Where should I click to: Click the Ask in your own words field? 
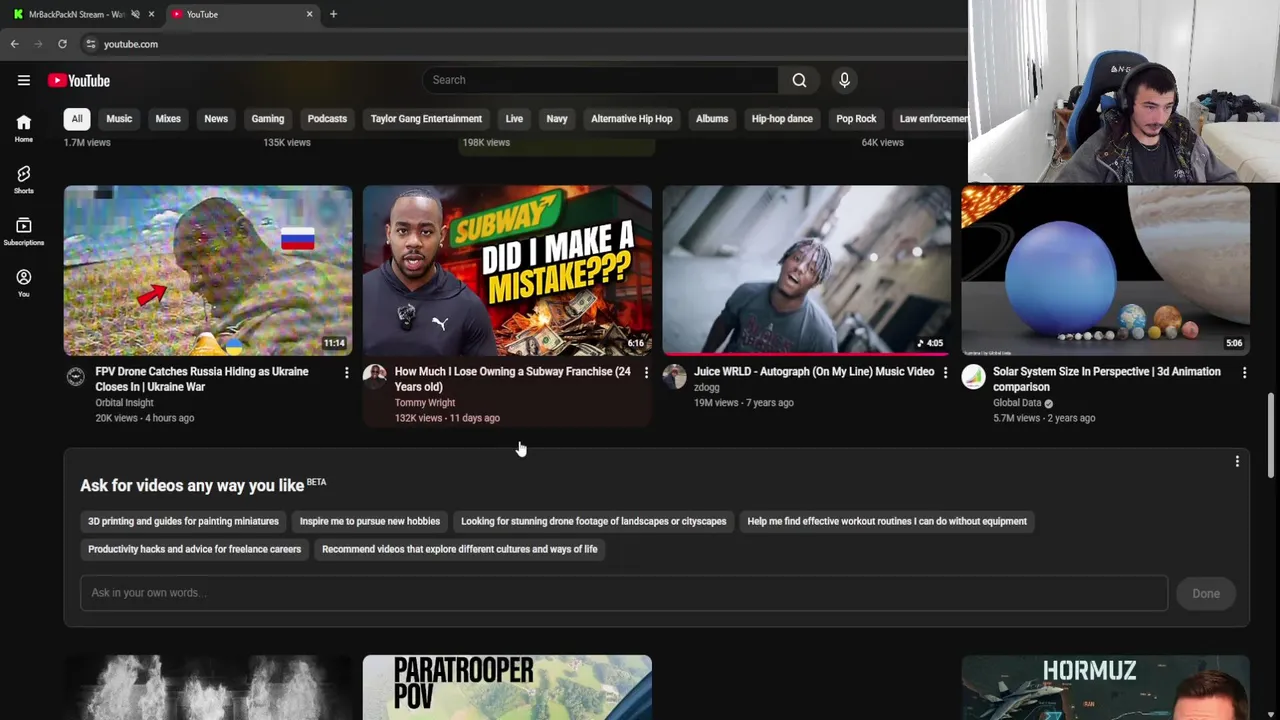click(624, 593)
